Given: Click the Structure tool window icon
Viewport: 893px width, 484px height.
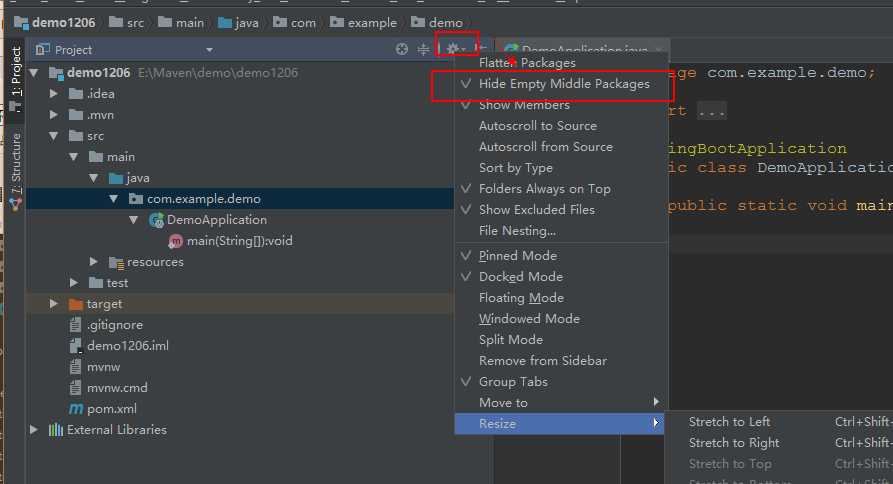Looking at the screenshot, I should [15, 204].
